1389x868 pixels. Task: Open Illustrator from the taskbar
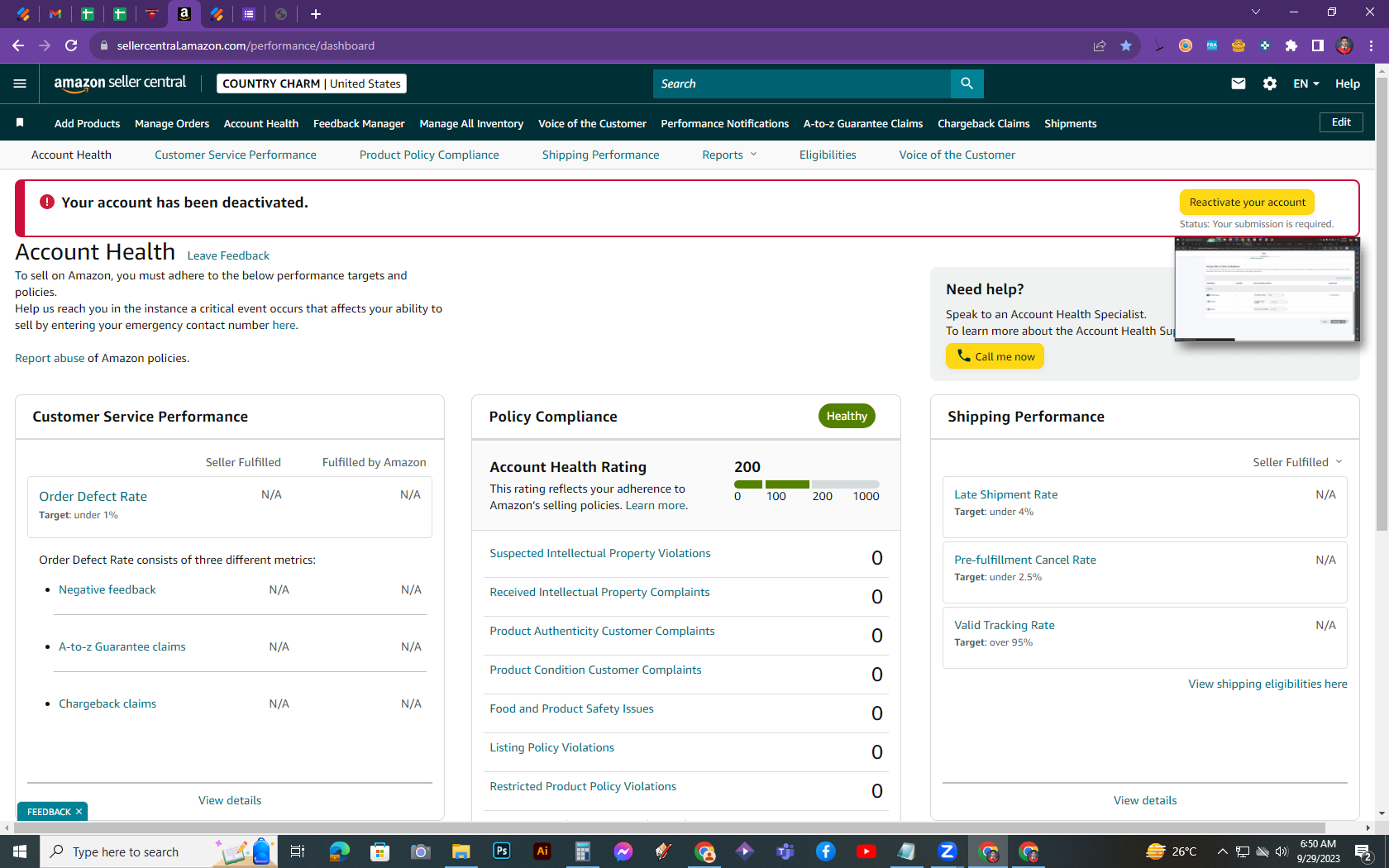pyautogui.click(x=542, y=851)
